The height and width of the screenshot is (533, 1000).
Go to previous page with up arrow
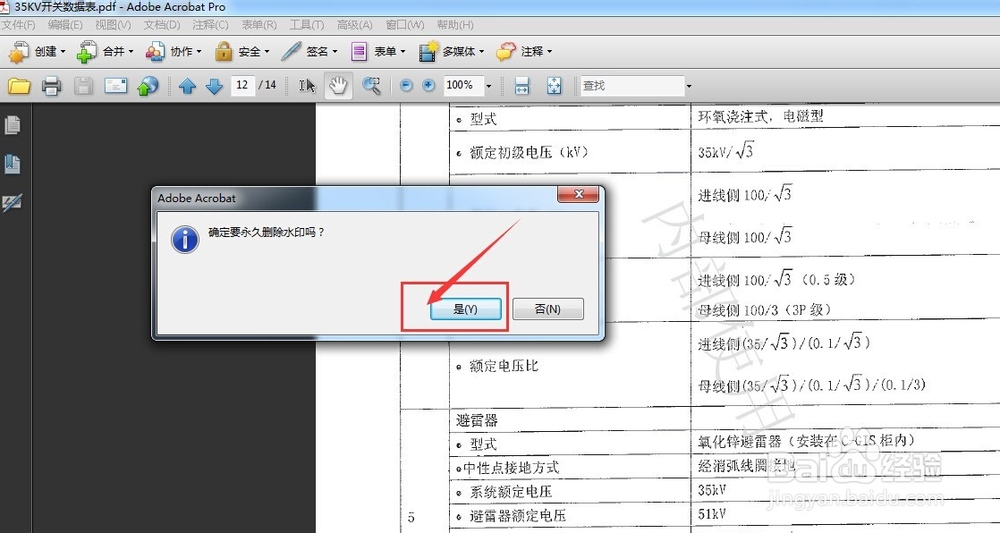tap(187, 85)
